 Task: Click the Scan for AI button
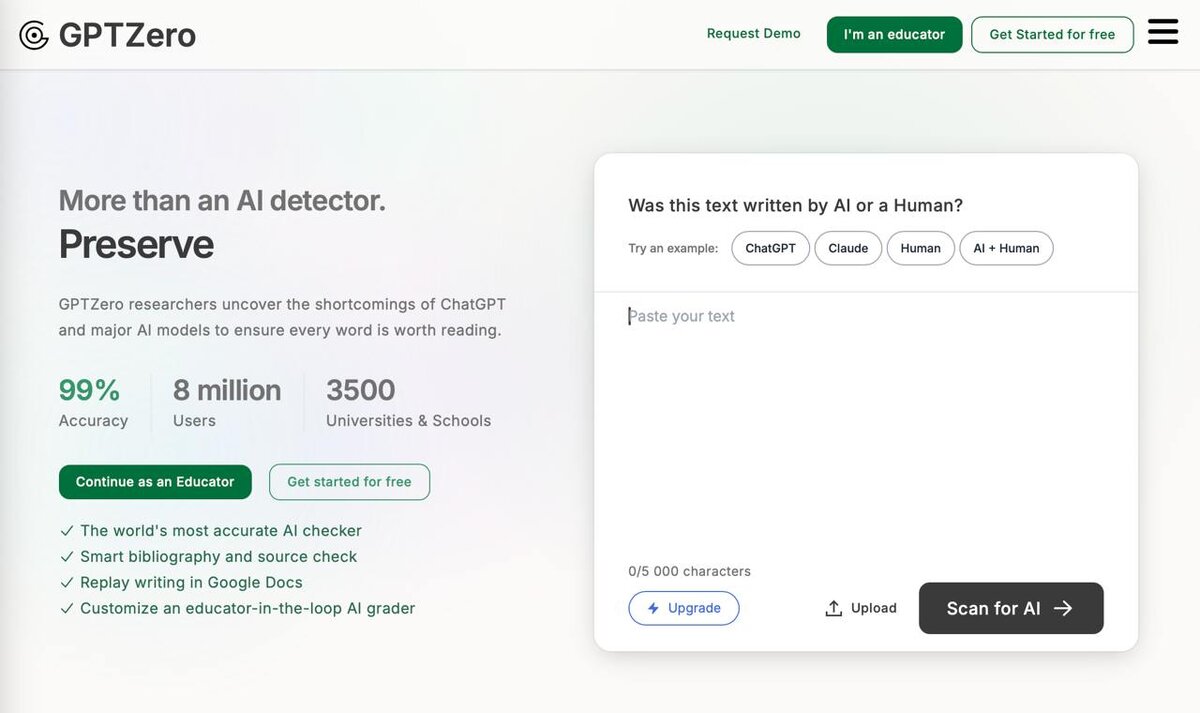coord(1011,608)
